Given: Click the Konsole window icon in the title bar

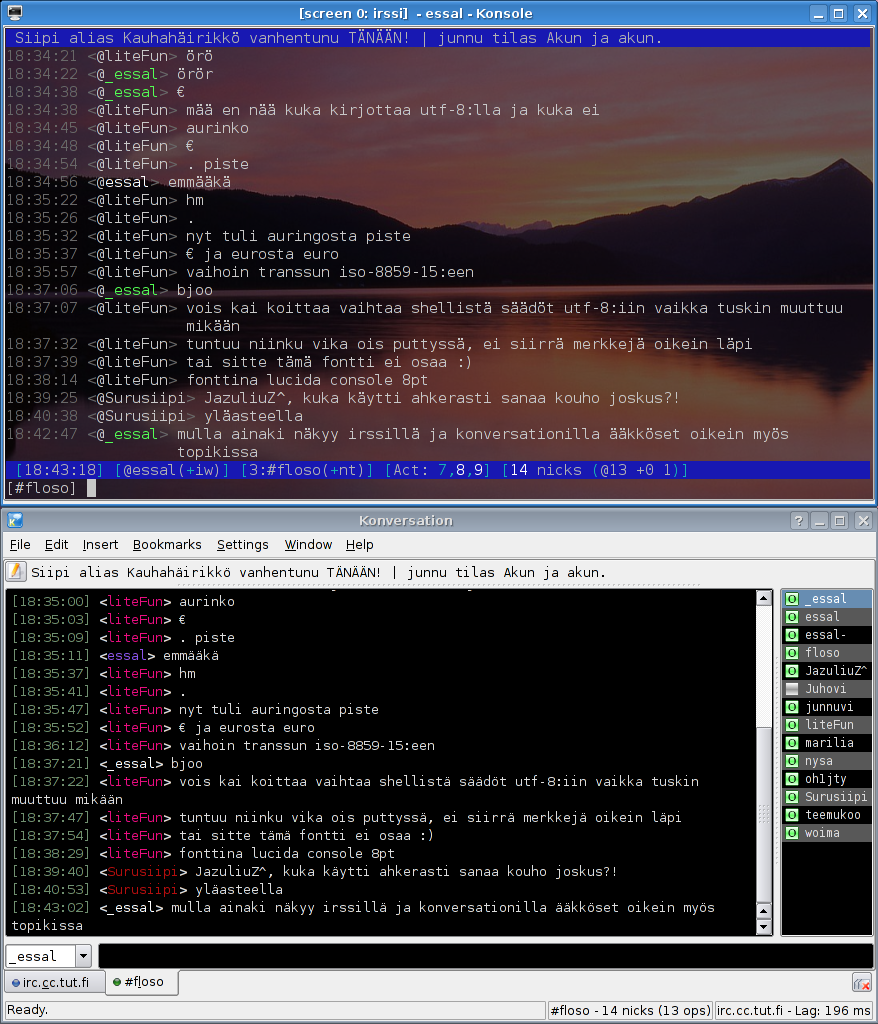Looking at the screenshot, I should (x=14, y=12).
